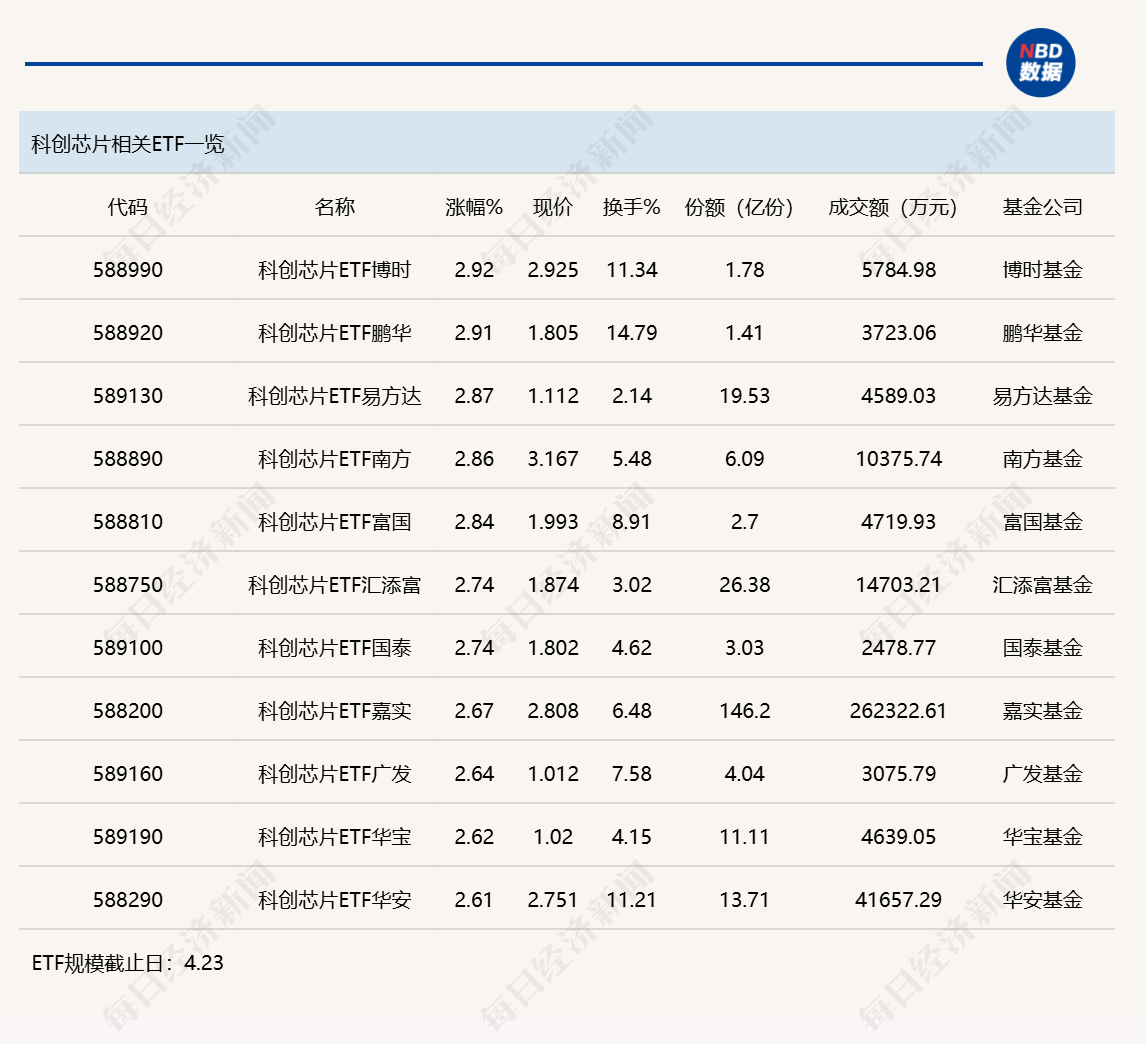Click the NBD 数据 logo icon
Image resolution: width=1146 pixels, height=1044 pixels.
coord(1040,62)
